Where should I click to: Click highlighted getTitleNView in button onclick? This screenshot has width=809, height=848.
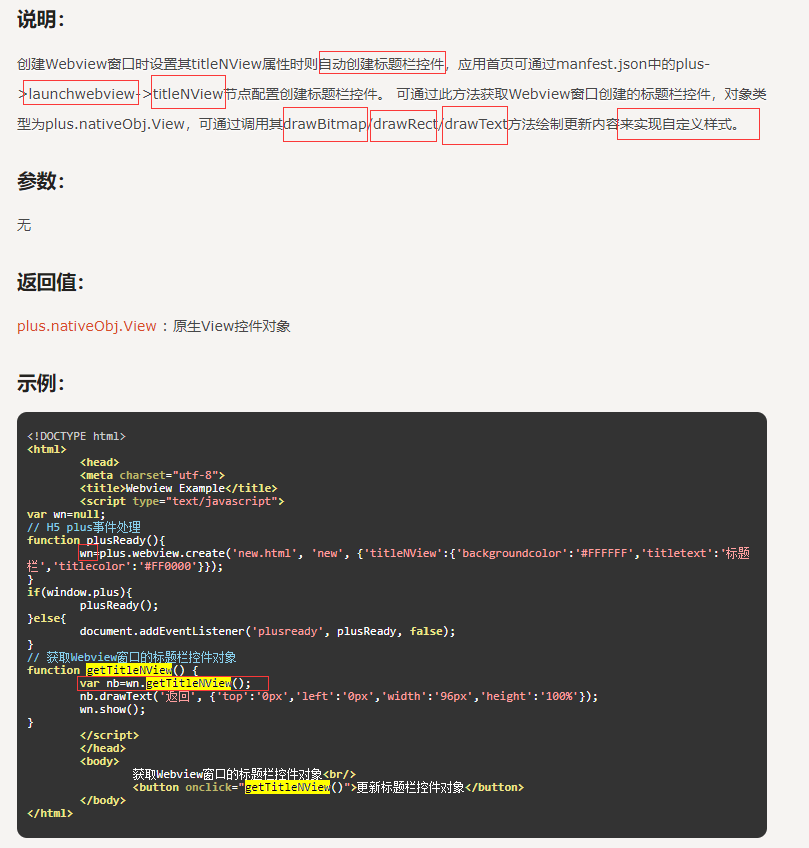(x=287, y=787)
